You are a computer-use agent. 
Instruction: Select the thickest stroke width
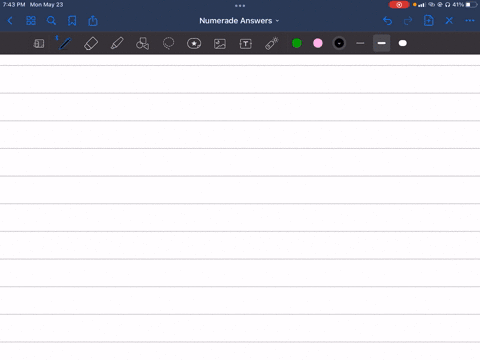(403, 43)
